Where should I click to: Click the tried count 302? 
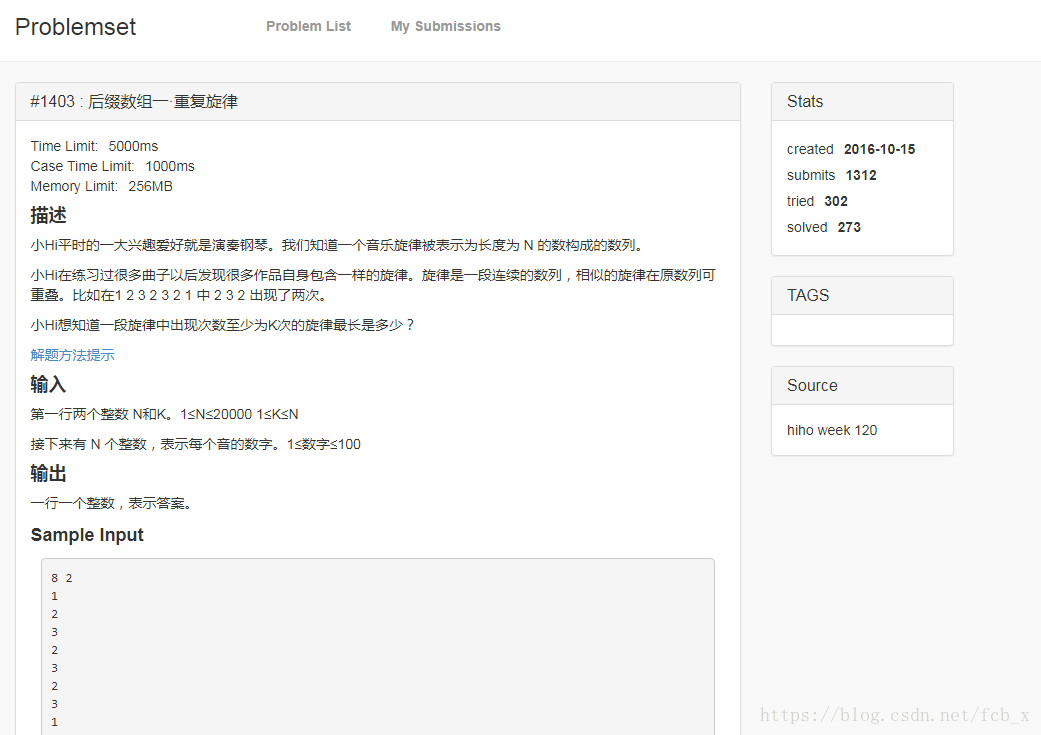836,201
